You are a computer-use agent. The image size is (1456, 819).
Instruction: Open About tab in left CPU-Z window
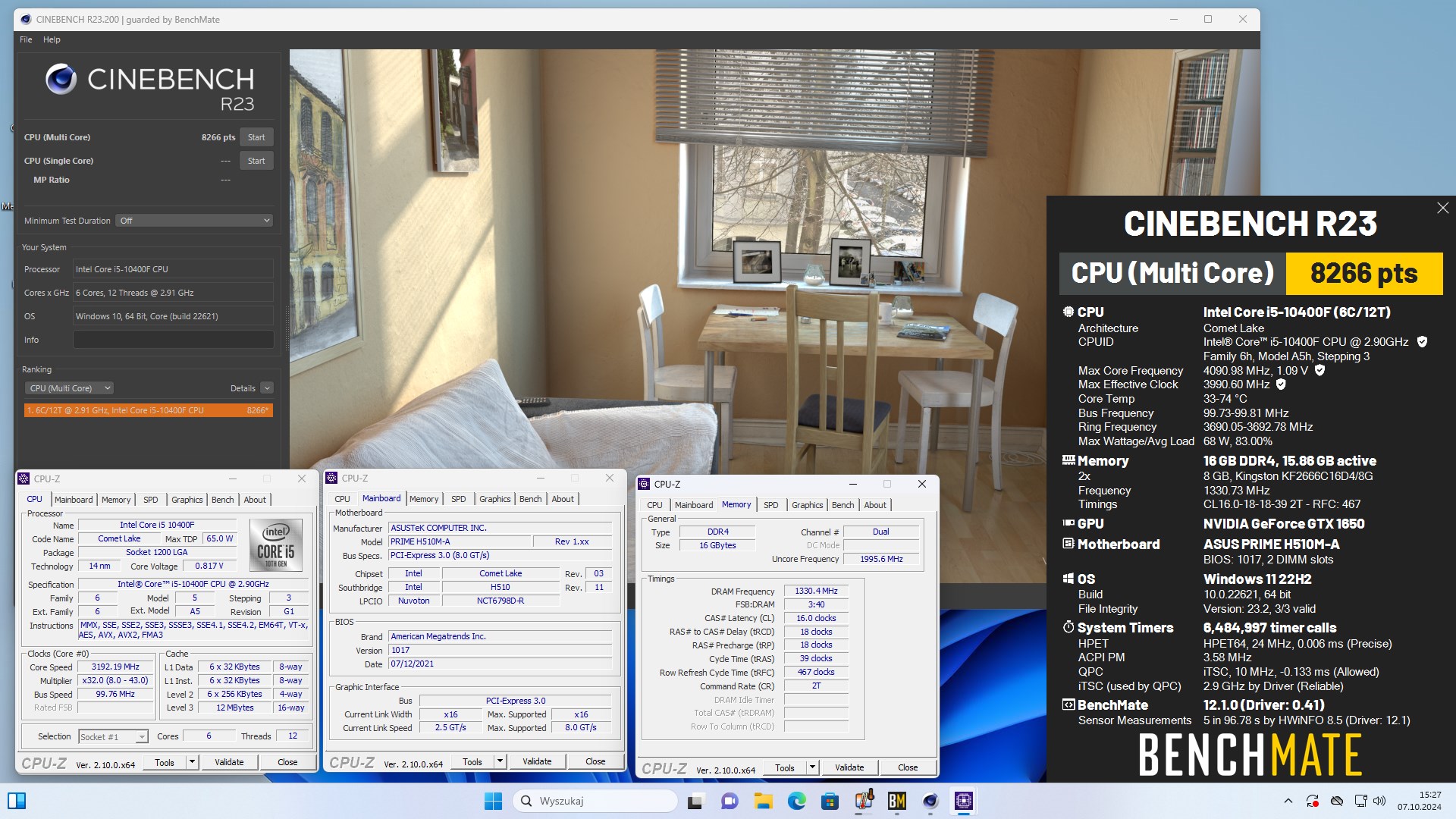coord(255,500)
